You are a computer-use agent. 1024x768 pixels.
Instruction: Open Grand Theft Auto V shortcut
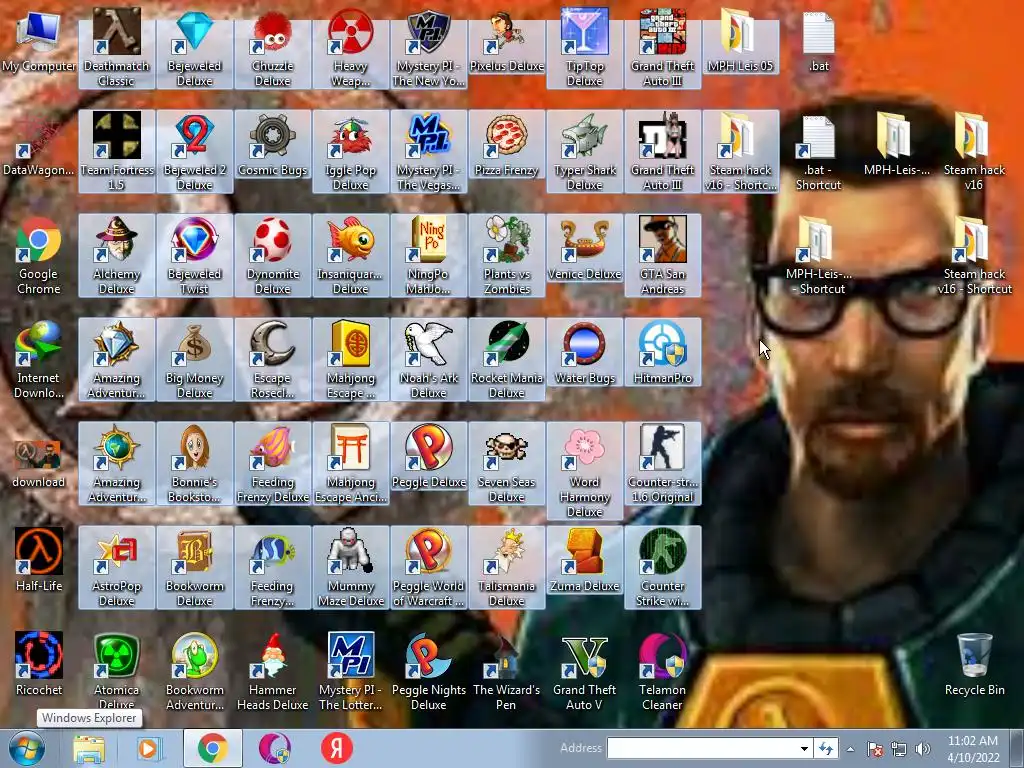(x=584, y=671)
